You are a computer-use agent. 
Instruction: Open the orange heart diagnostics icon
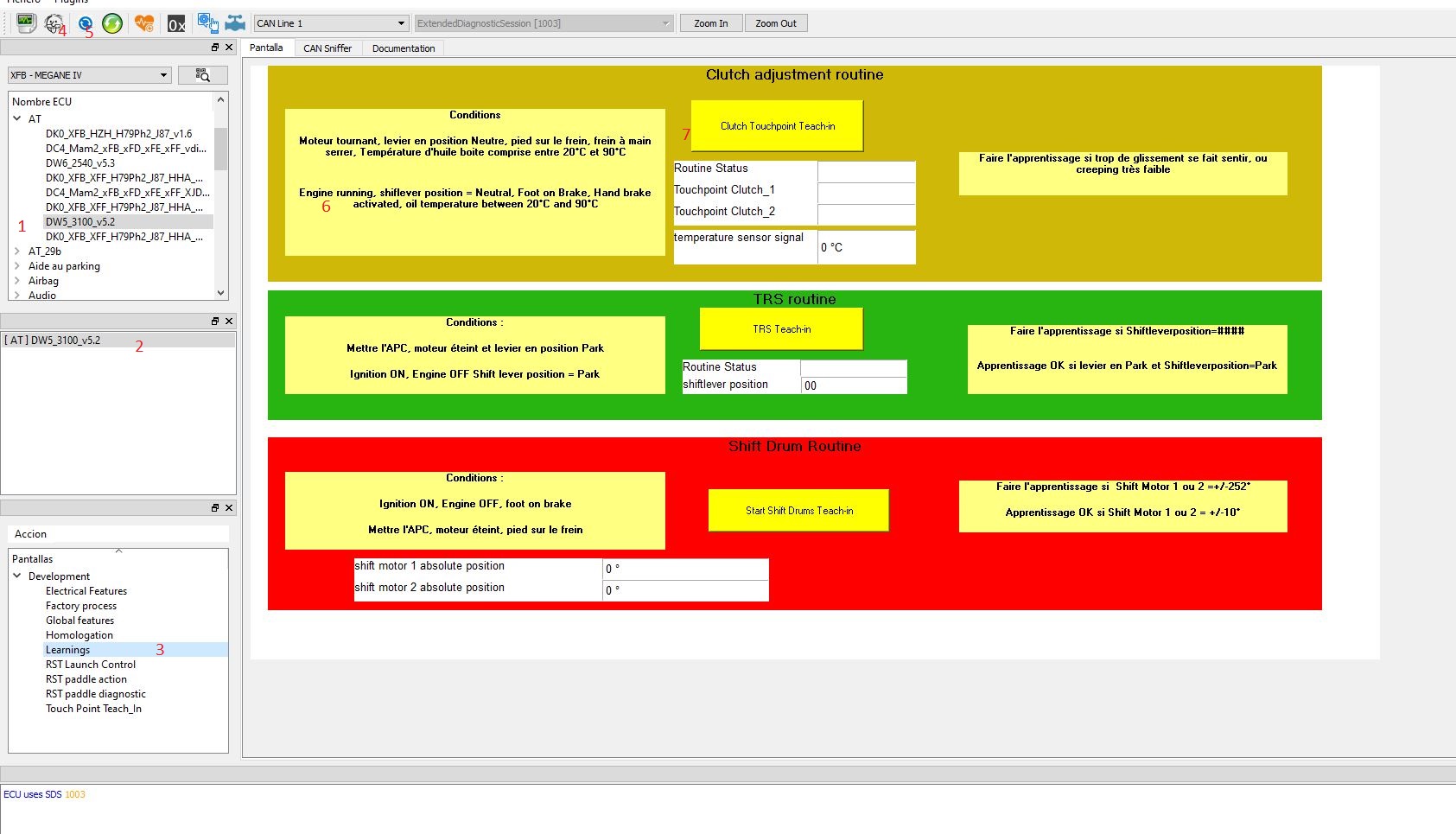coord(144,23)
